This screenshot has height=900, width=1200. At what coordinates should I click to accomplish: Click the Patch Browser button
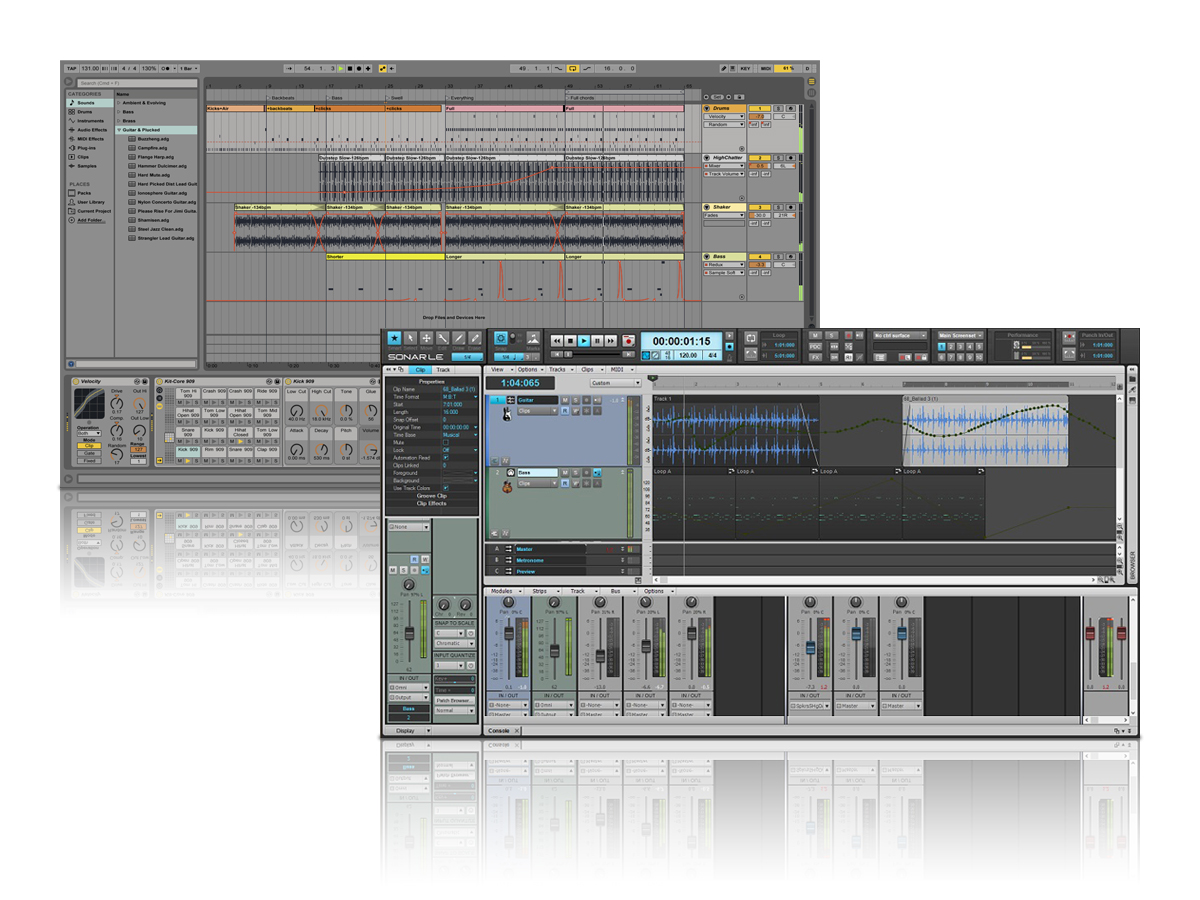point(454,700)
